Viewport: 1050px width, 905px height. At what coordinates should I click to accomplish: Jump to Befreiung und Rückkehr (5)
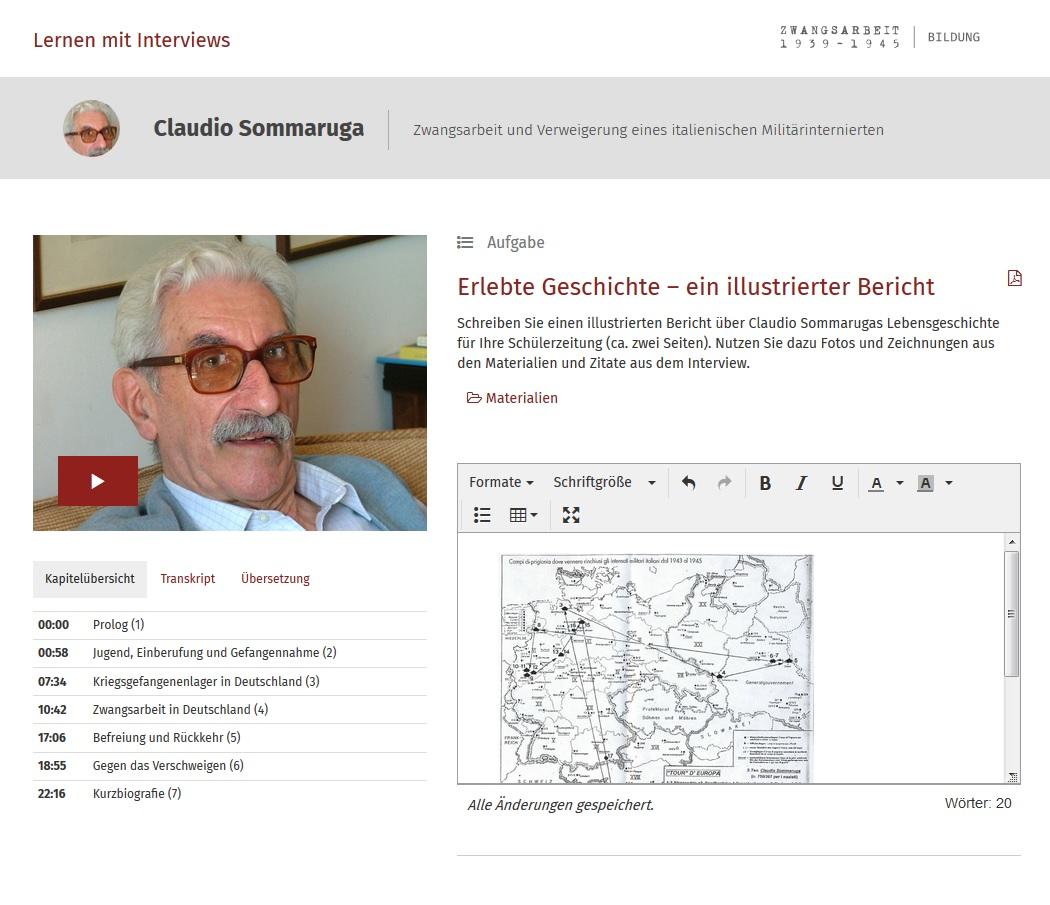tap(230, 738)
